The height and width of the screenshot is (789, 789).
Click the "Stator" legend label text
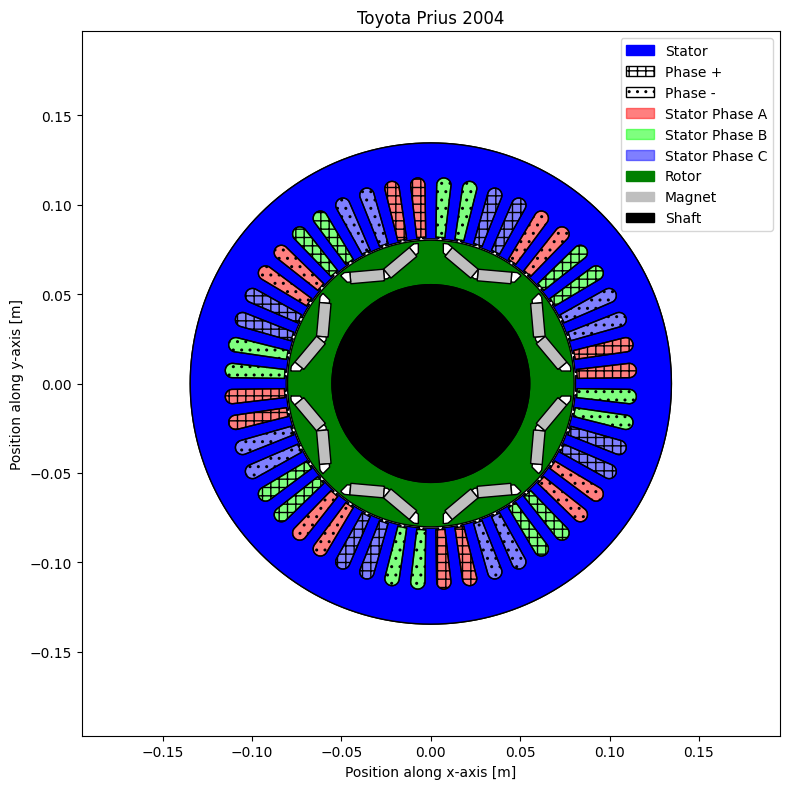(x=686, y=51)
